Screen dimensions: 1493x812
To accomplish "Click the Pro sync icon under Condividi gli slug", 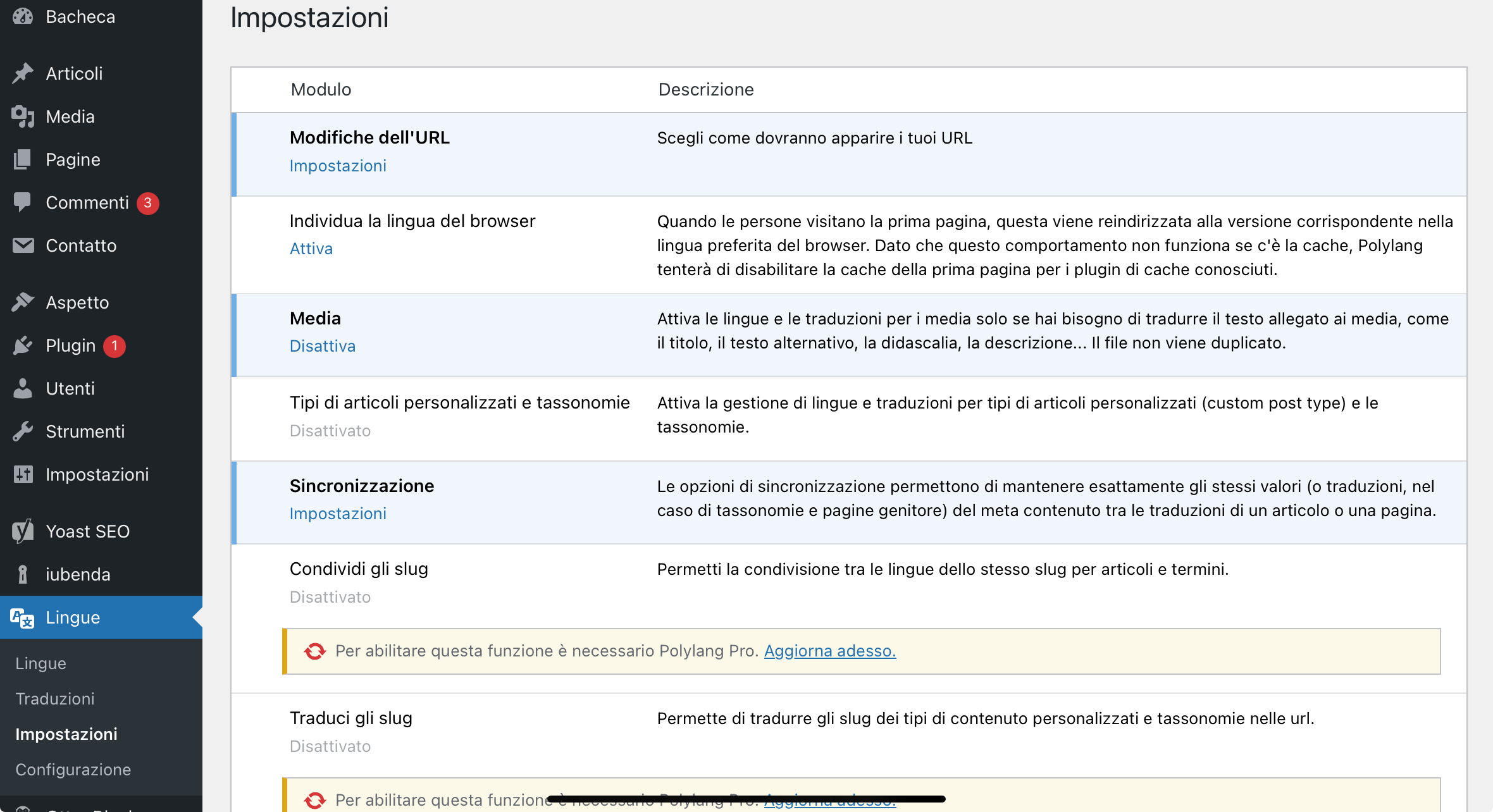I will [314, 651].
